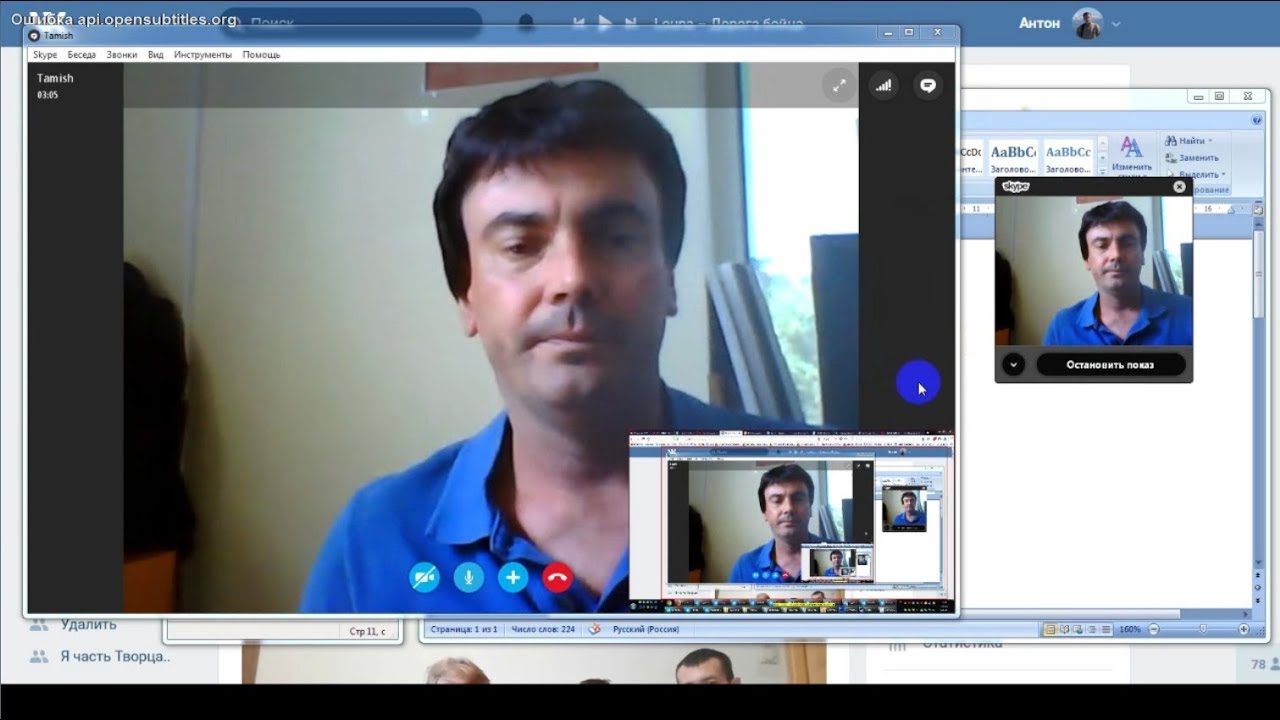Click Статистика in VK page

tap(962, 644)
